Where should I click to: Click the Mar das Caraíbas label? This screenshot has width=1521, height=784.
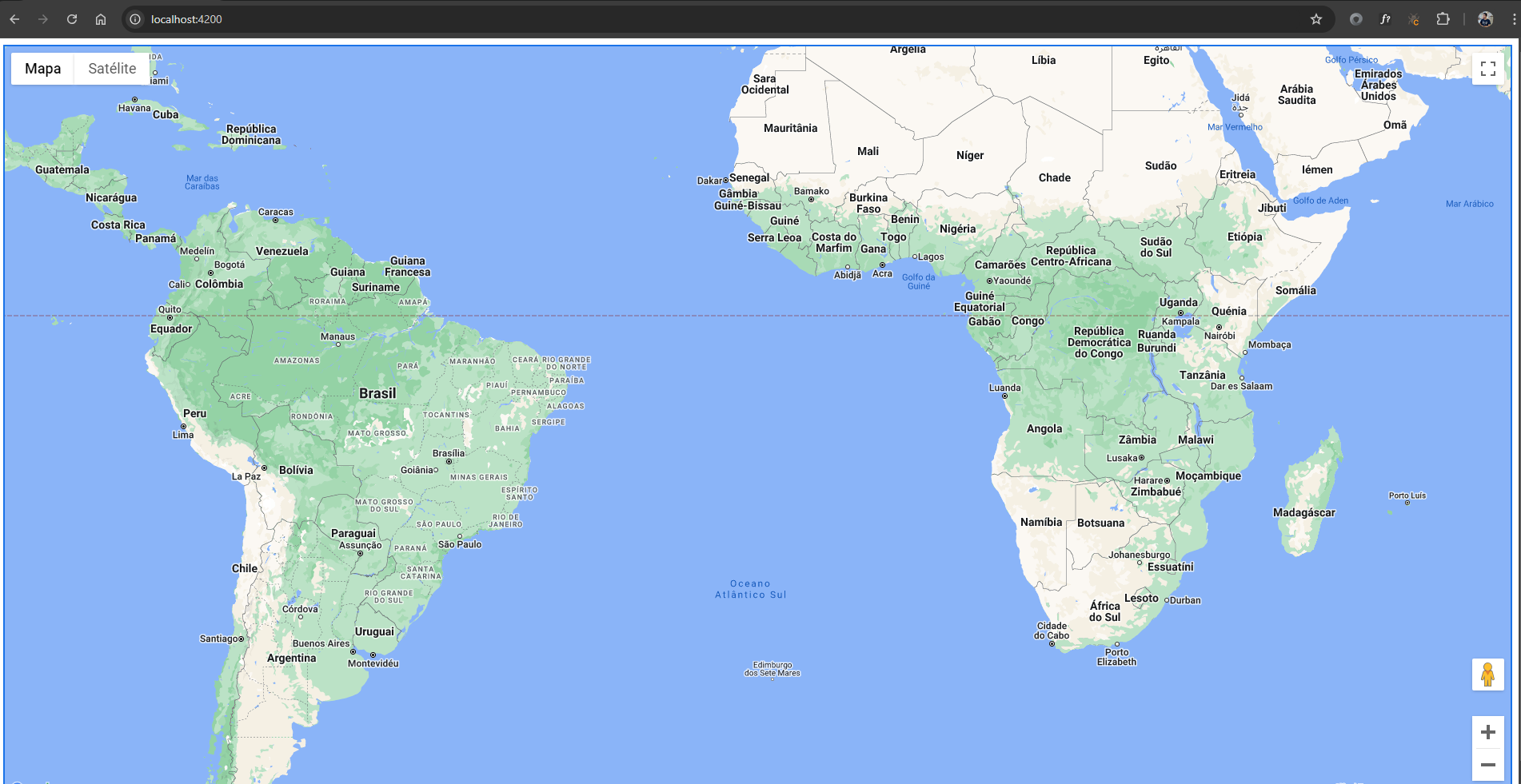point(202,182)
